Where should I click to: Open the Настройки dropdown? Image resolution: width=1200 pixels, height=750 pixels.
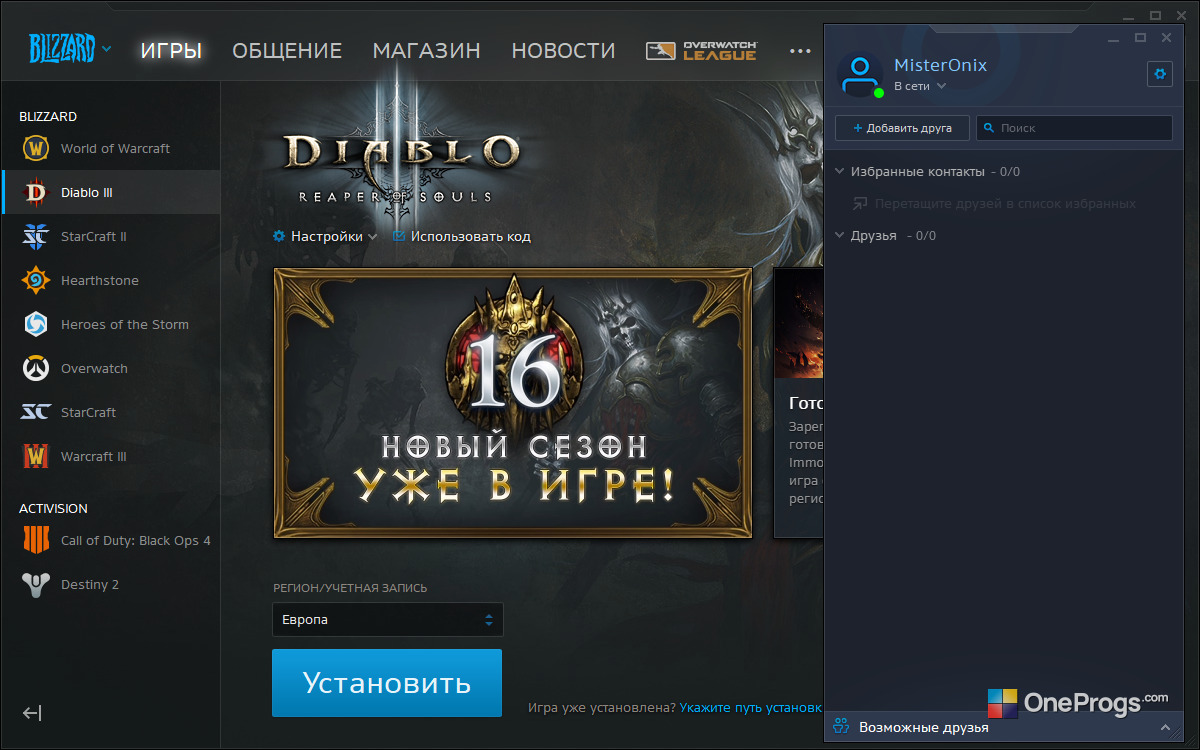[325, 237]
